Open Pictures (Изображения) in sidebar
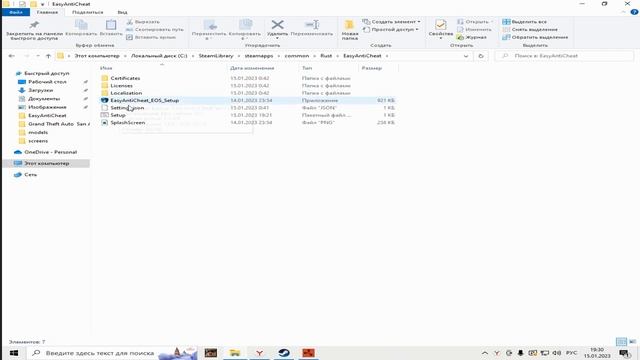This screenshot has width=640, height=360. pyautogui.click(x=47, y=107)
